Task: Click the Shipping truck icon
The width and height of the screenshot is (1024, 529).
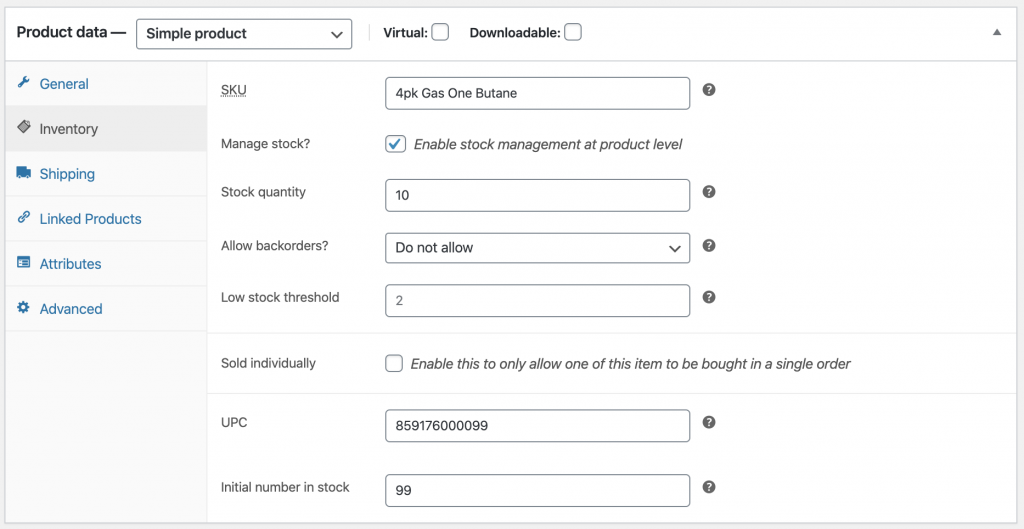Action: [24, 172]
